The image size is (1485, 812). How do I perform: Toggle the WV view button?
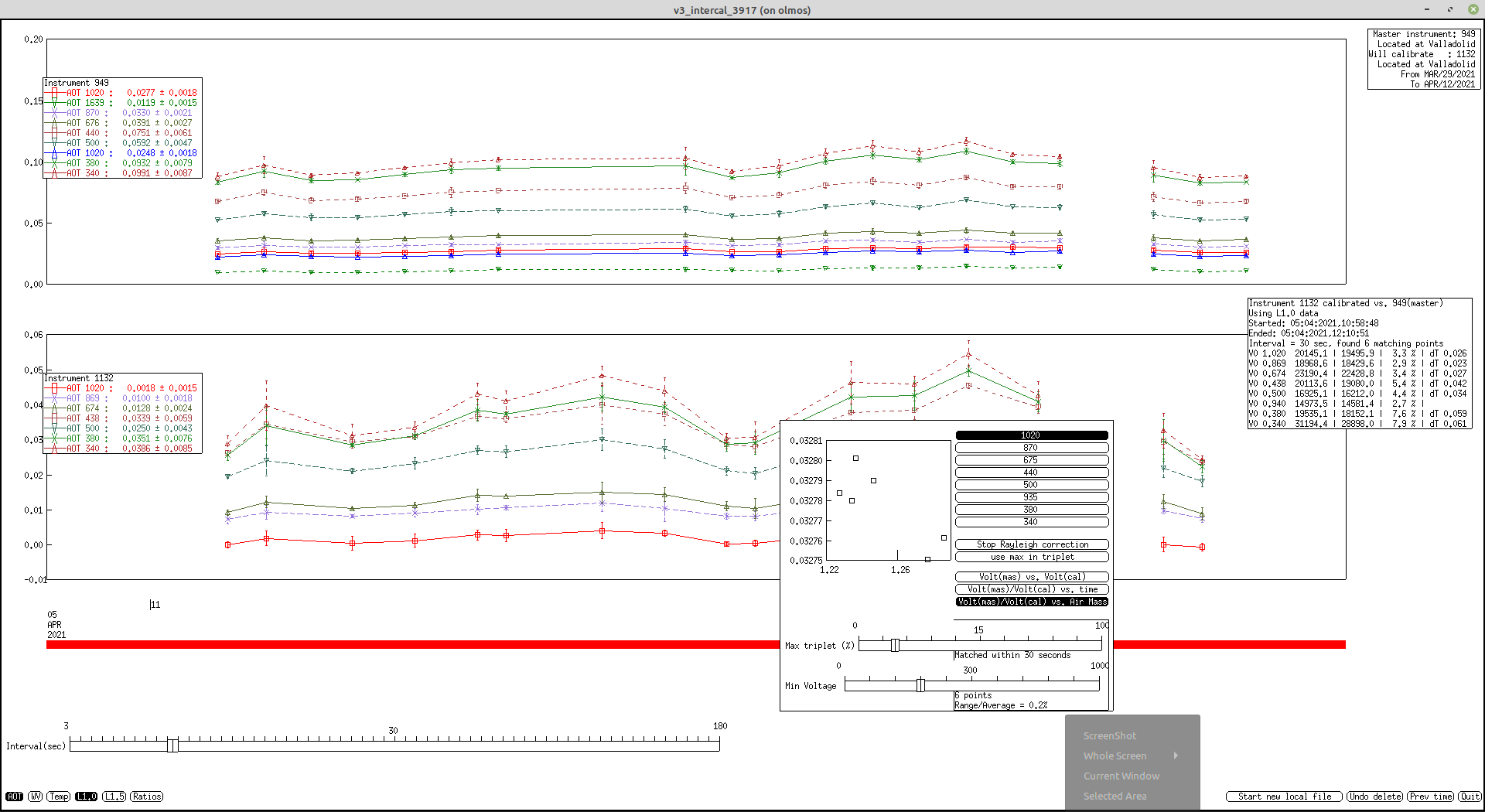tap(36, 797)
